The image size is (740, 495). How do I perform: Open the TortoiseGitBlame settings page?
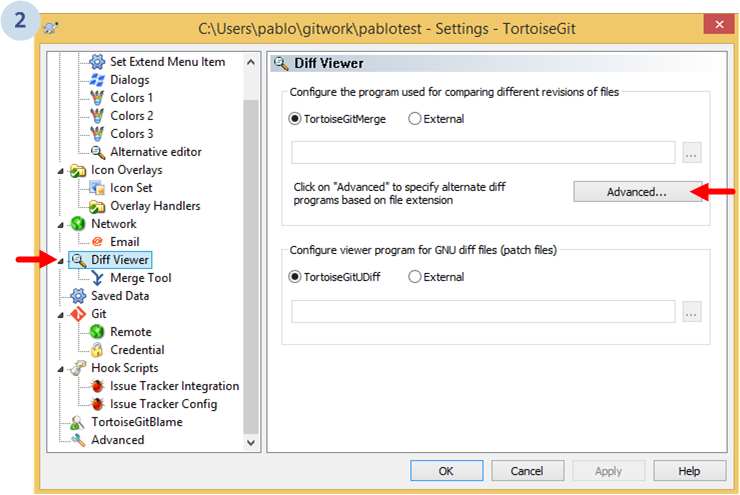coord(137,422)
